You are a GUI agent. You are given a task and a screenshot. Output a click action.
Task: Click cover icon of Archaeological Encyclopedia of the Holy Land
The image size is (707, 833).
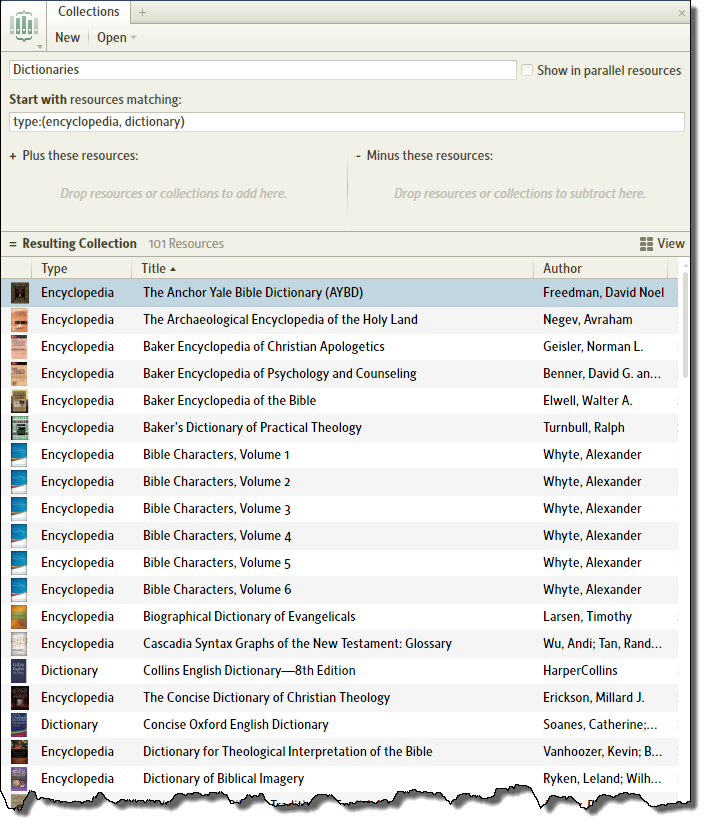(20, 322)
